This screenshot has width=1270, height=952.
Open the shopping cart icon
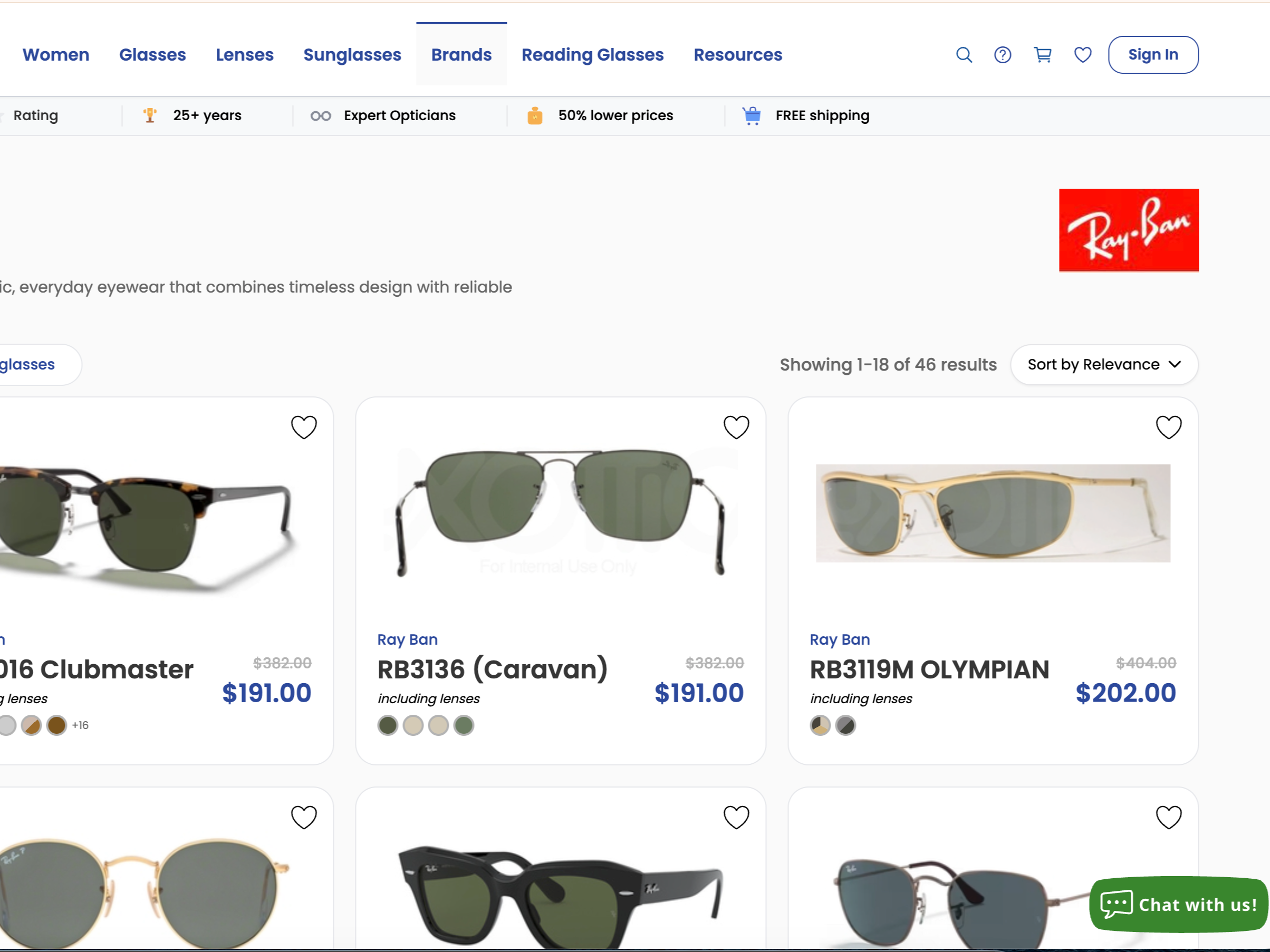(1043, 55)
